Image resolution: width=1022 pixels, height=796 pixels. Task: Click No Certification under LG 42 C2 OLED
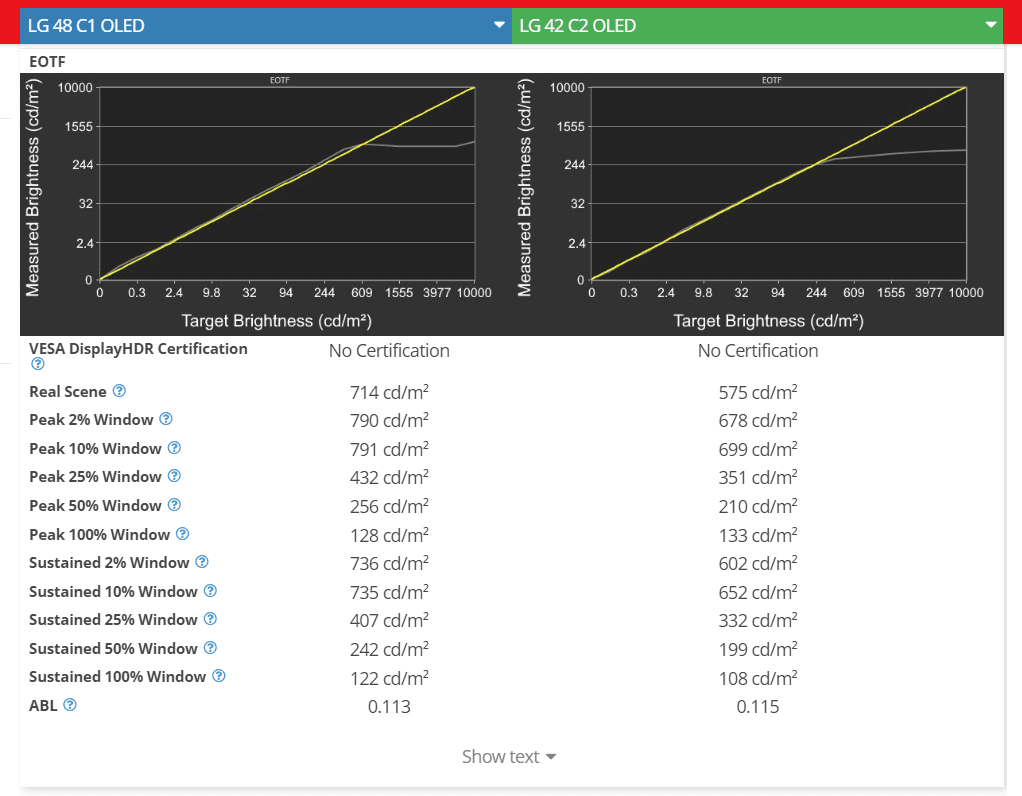(758, 351)
